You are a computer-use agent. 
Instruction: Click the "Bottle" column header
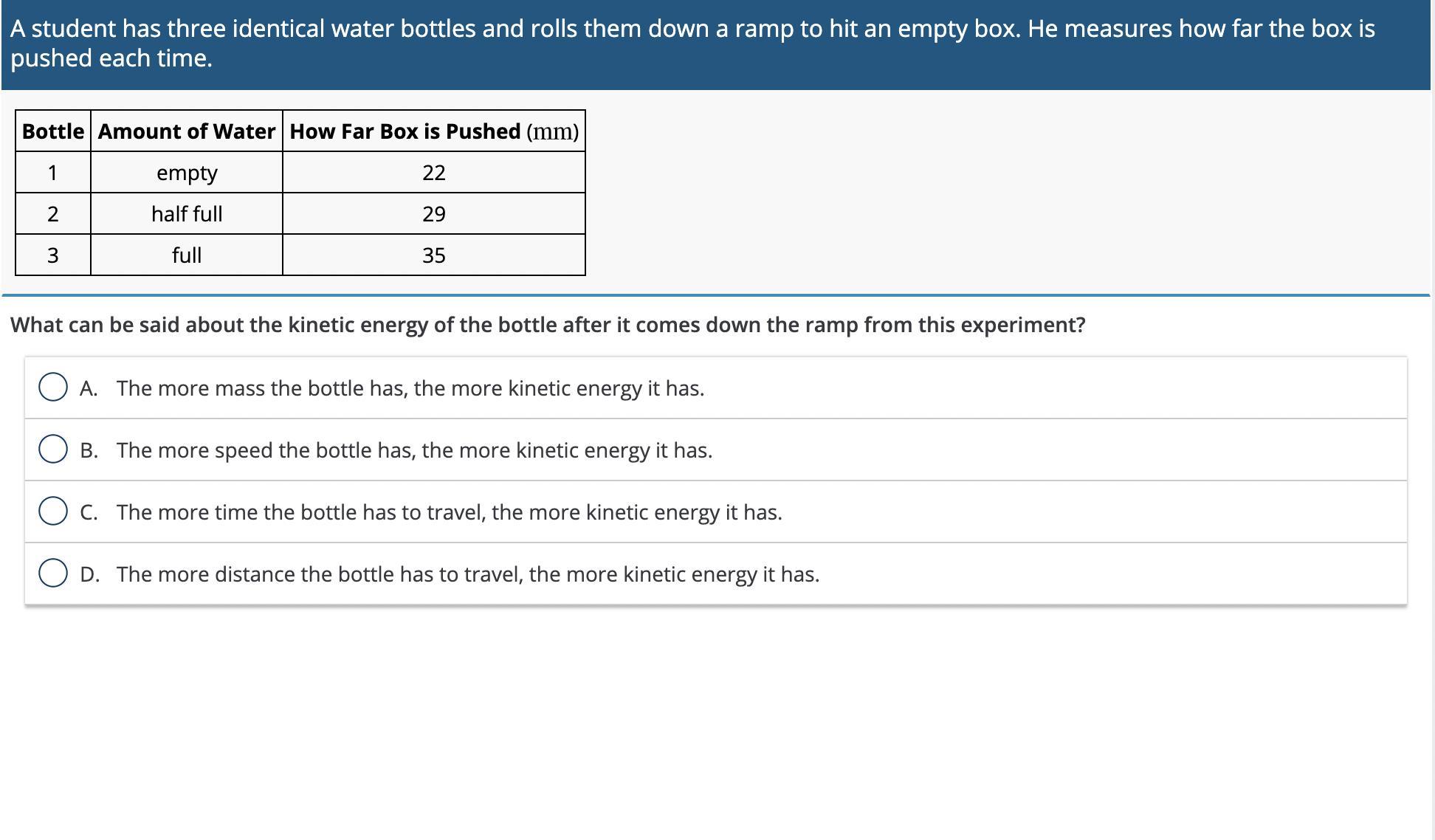coord(53,131)
